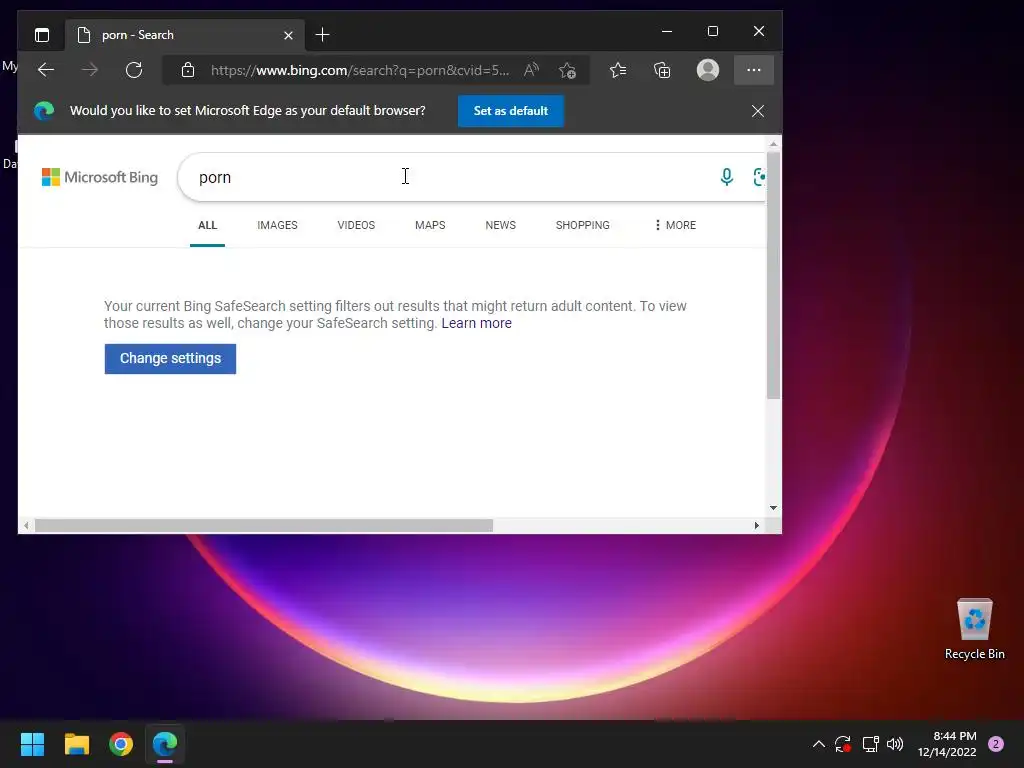Viewport: 1024px width, 768px height.
Task: Dismiss the default browser prompt
Action: [758, 111]
